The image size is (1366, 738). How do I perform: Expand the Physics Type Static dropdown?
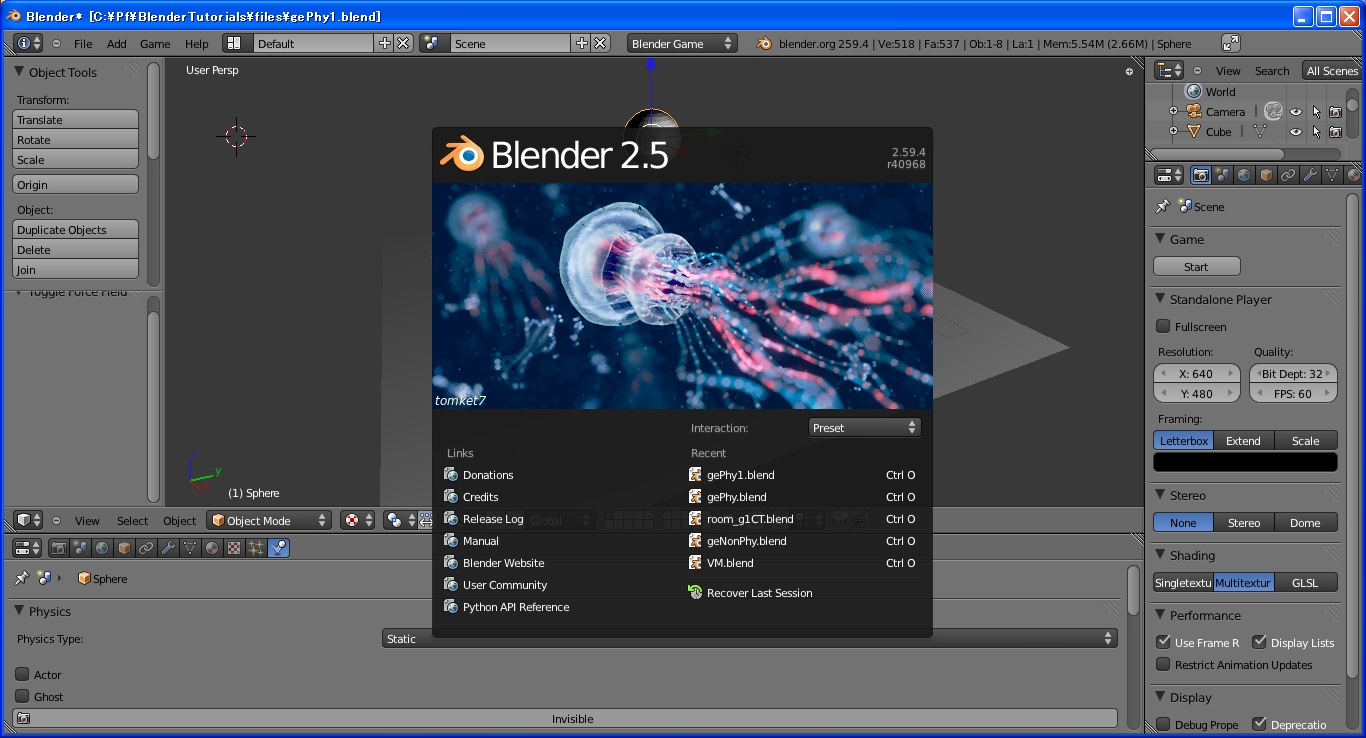(x=750, y=638)
